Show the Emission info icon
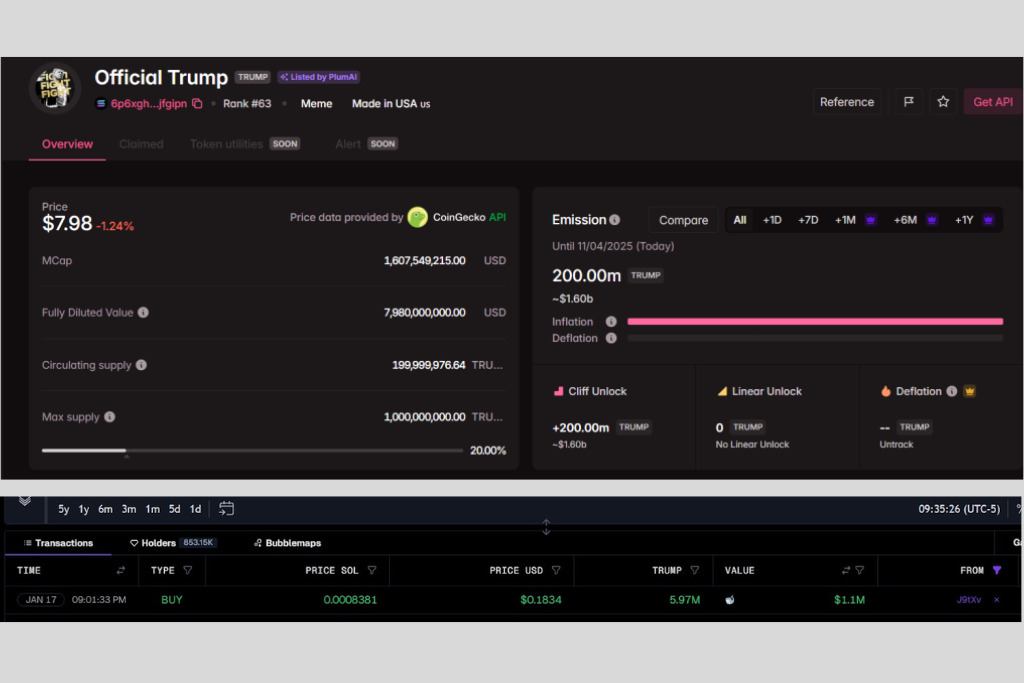This screenshot has height=683, width=1024. click(615, 220)
